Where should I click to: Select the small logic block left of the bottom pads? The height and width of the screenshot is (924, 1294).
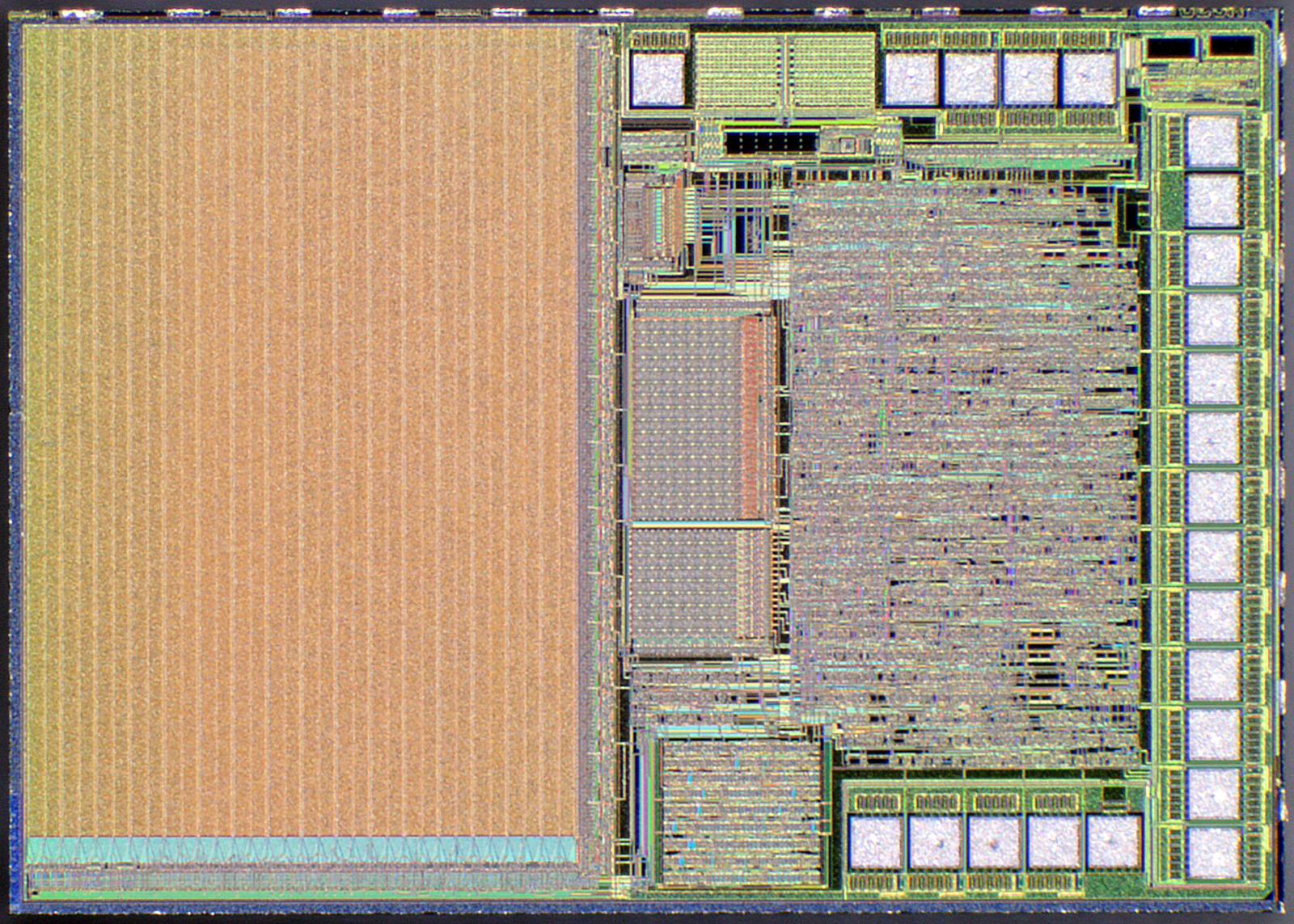[740, 808]
